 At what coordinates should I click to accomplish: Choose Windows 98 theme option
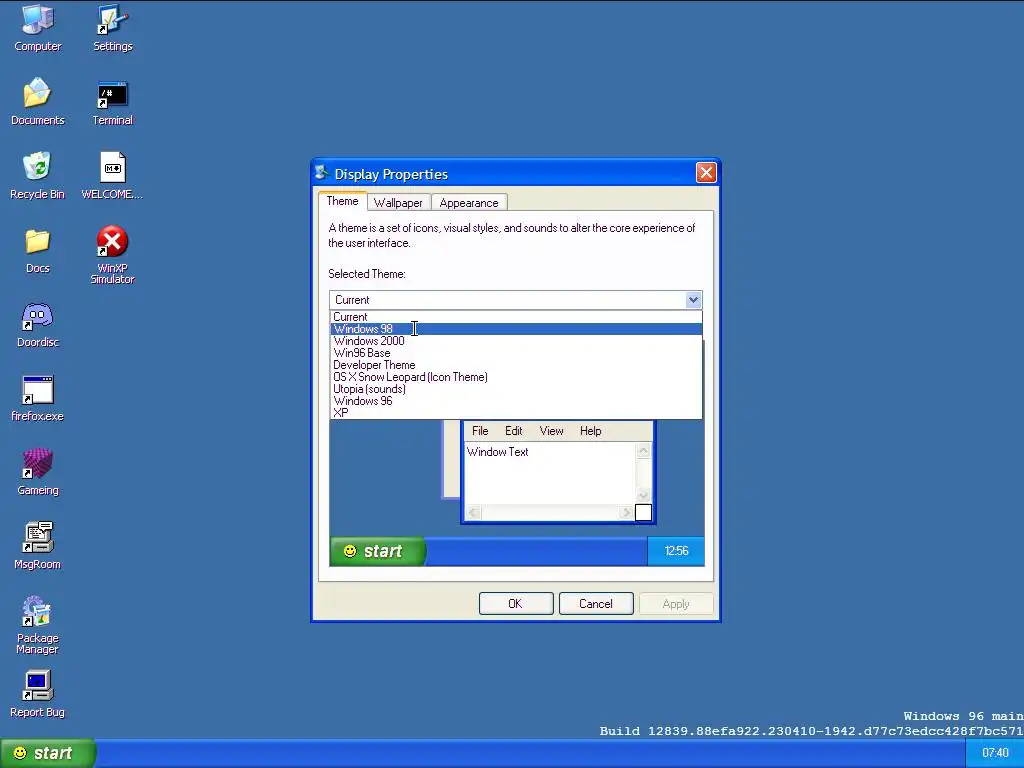tap(516, 328)
